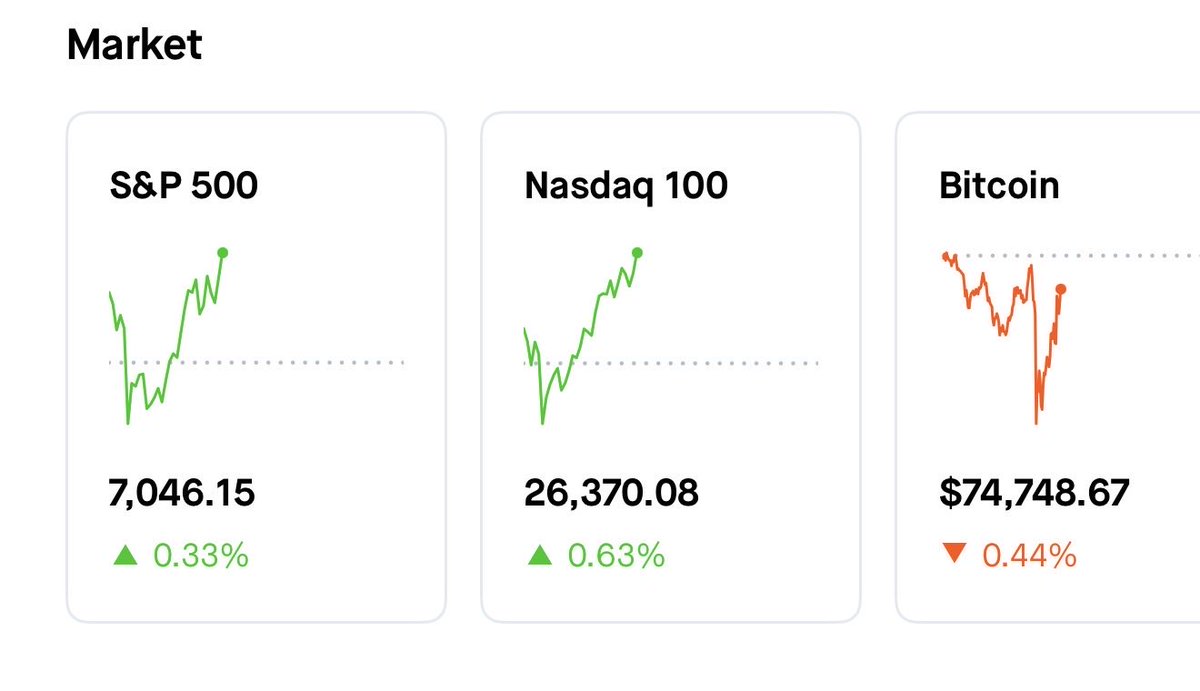Screen dimensions: 1200x691
Task: Click the Bitcoin orange down triangle
Action: (x=955, y=553)
